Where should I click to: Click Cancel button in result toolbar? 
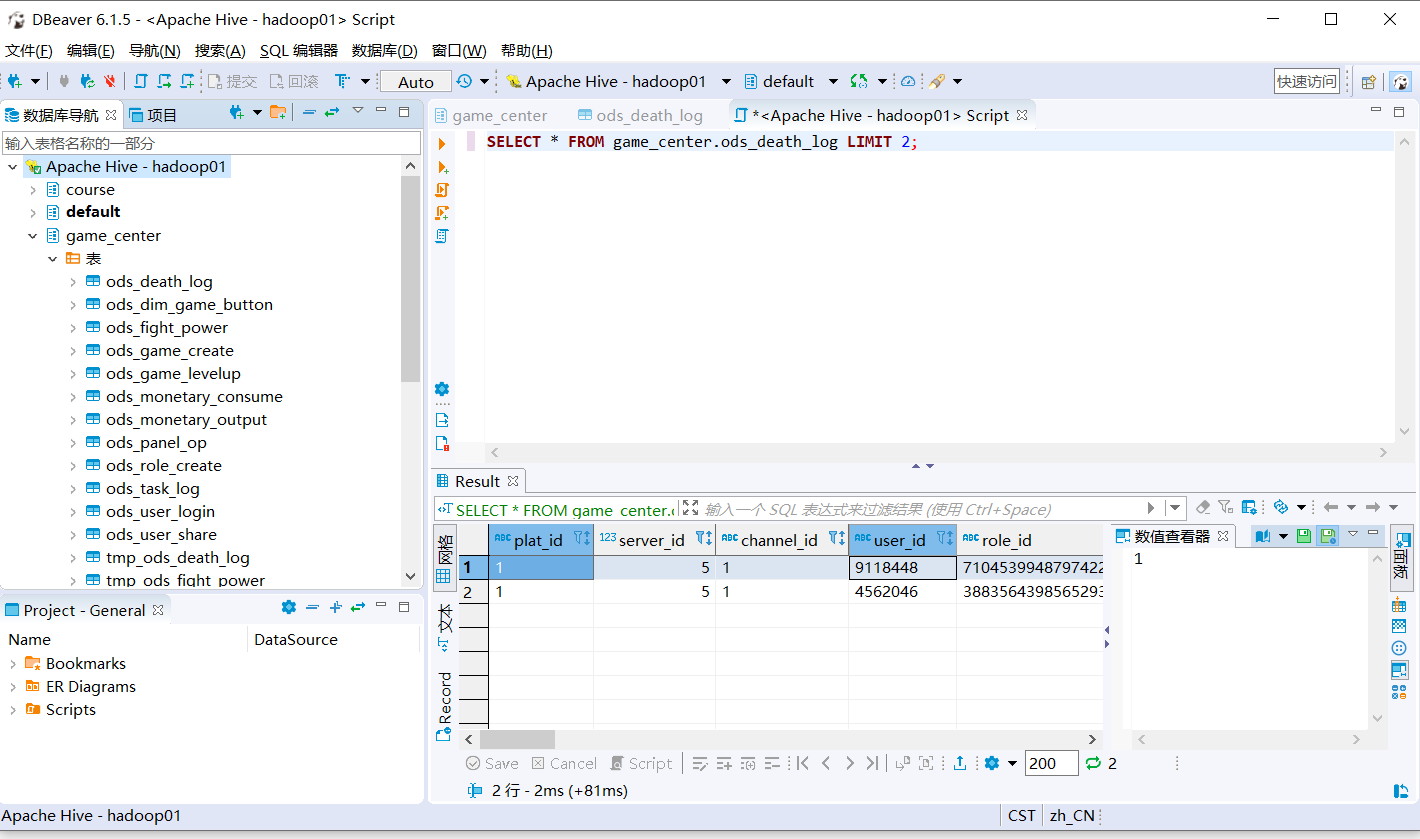point(564,763)
